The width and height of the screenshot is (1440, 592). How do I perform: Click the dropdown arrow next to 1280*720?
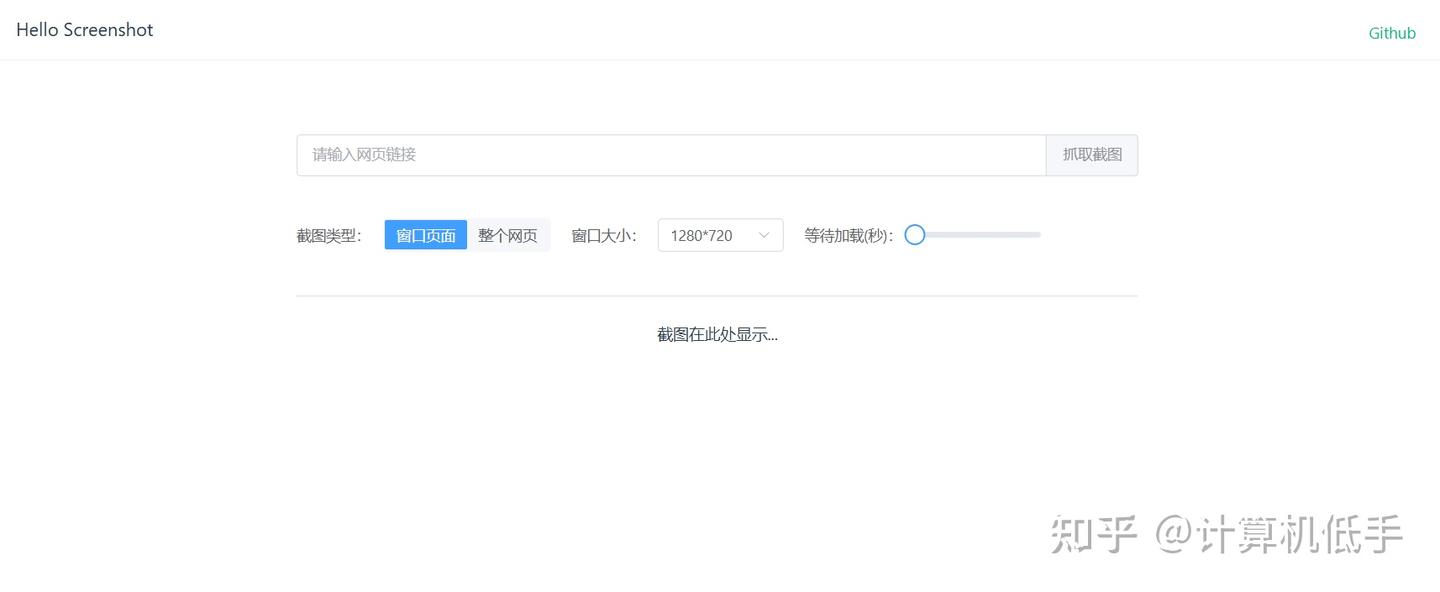click(764, 234)
